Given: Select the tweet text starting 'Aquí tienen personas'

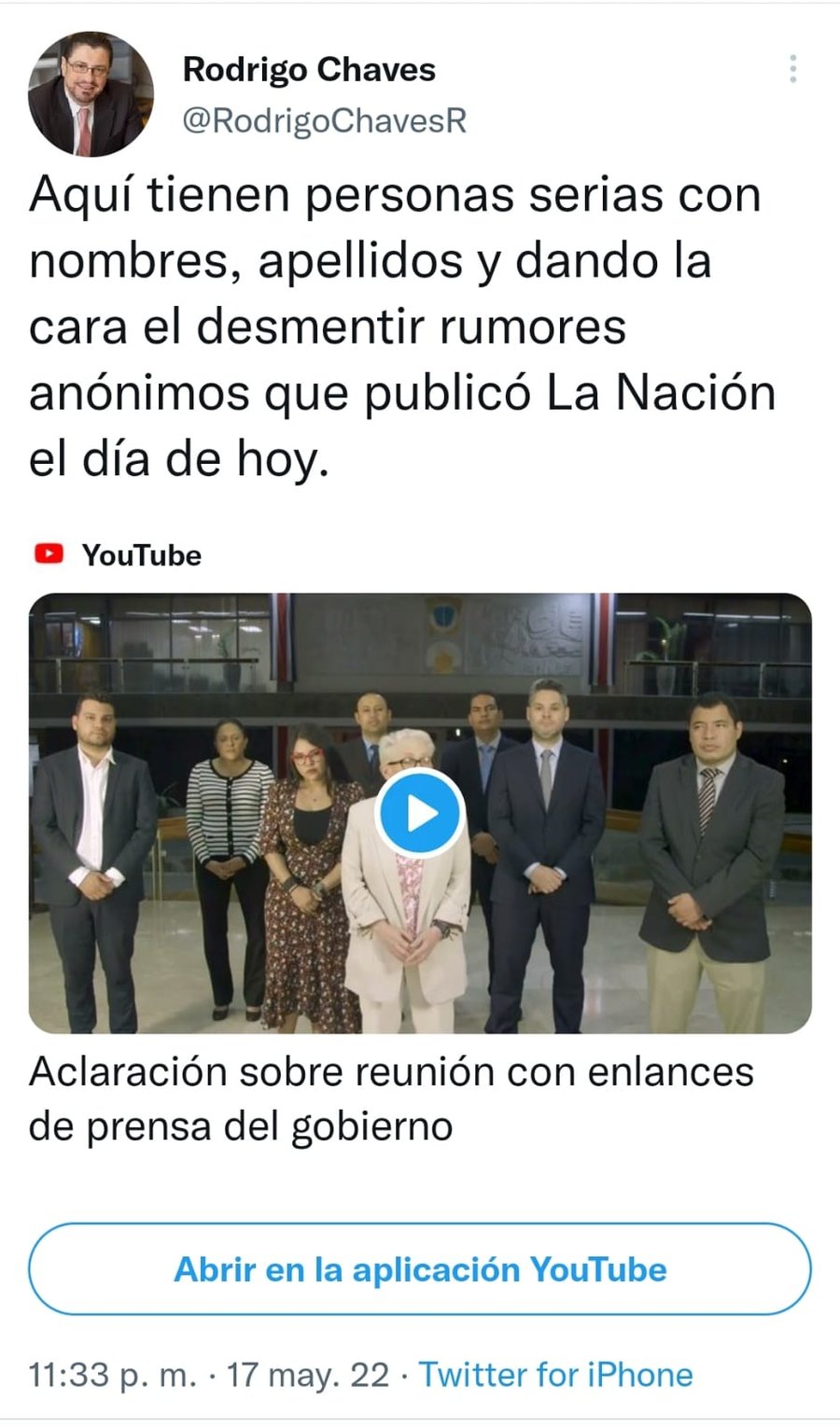Looking at the screenshot, I should click(x=402, y=327).
